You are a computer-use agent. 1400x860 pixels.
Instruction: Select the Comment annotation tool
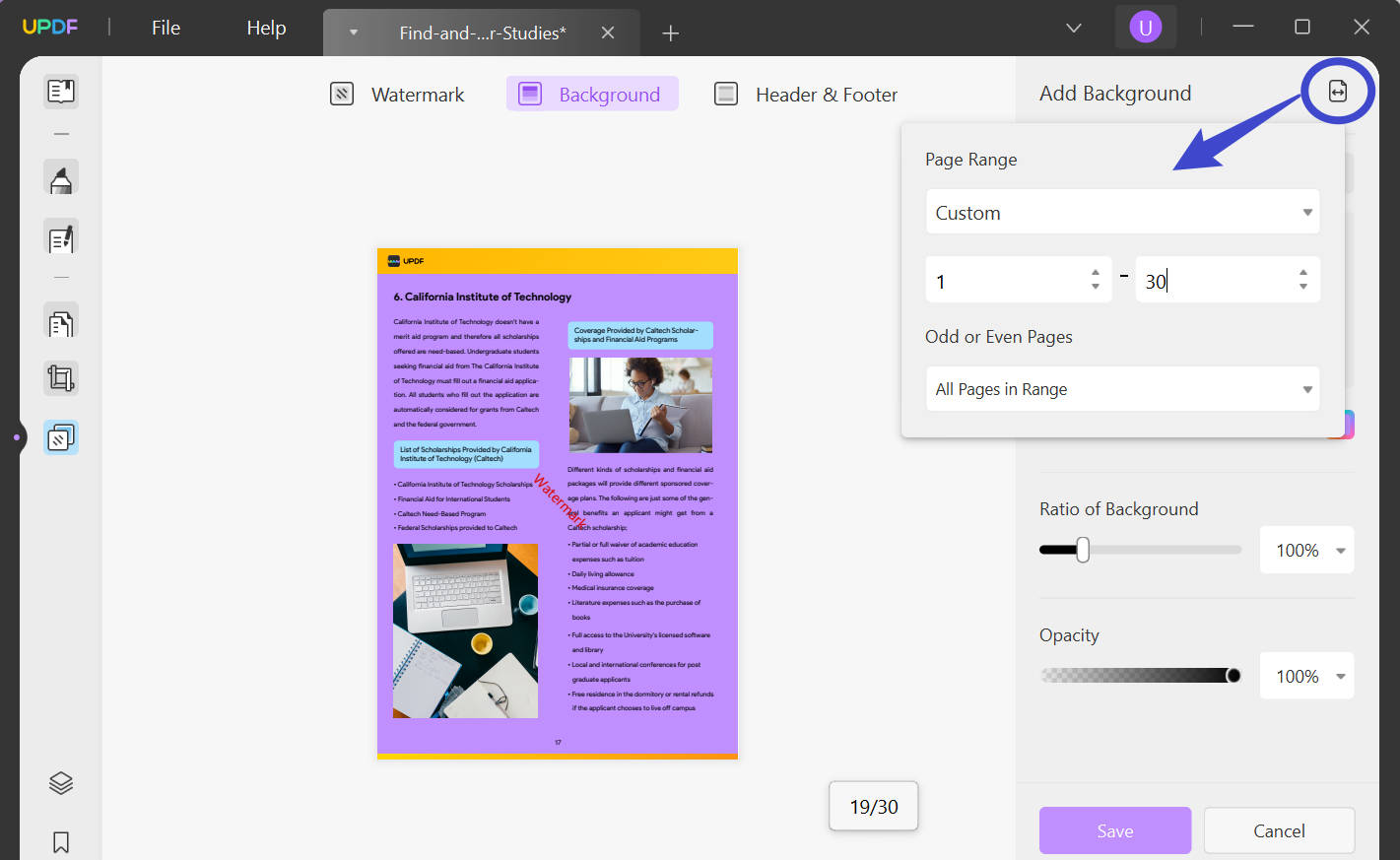60,178
